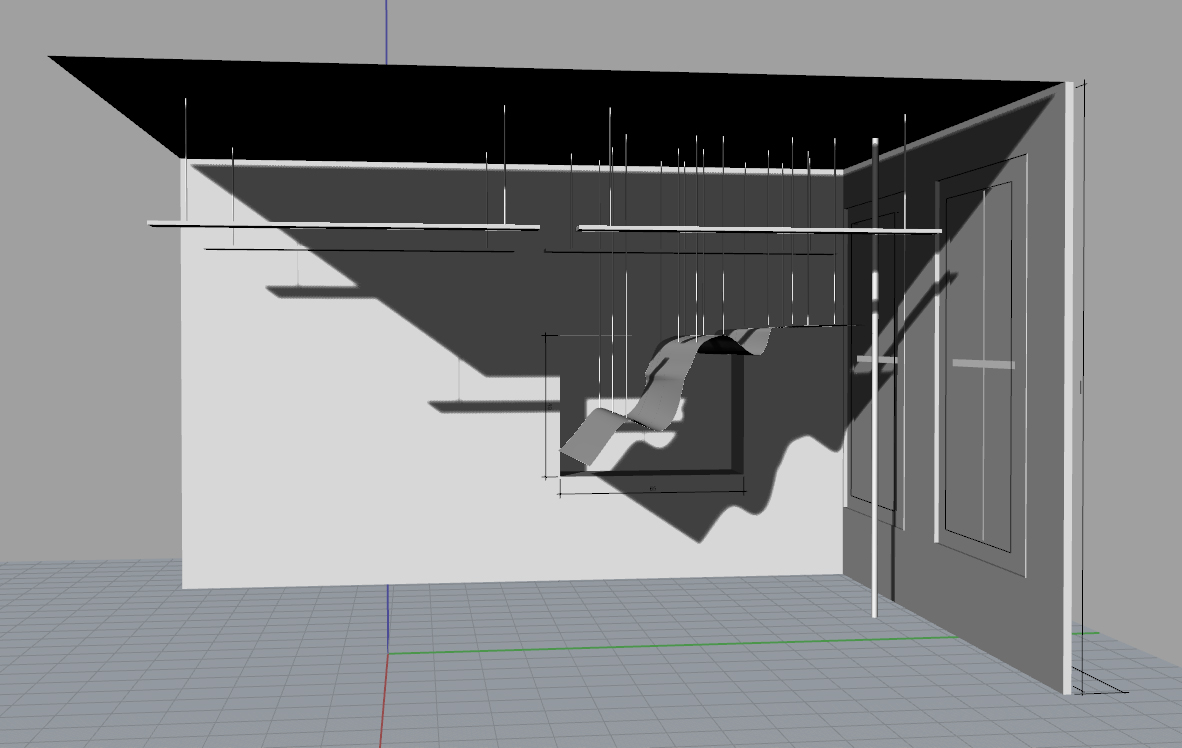Select the upper small floating shelf shadow
Viewport: 1182px width, 748px height.
click(x=310, y=291)
